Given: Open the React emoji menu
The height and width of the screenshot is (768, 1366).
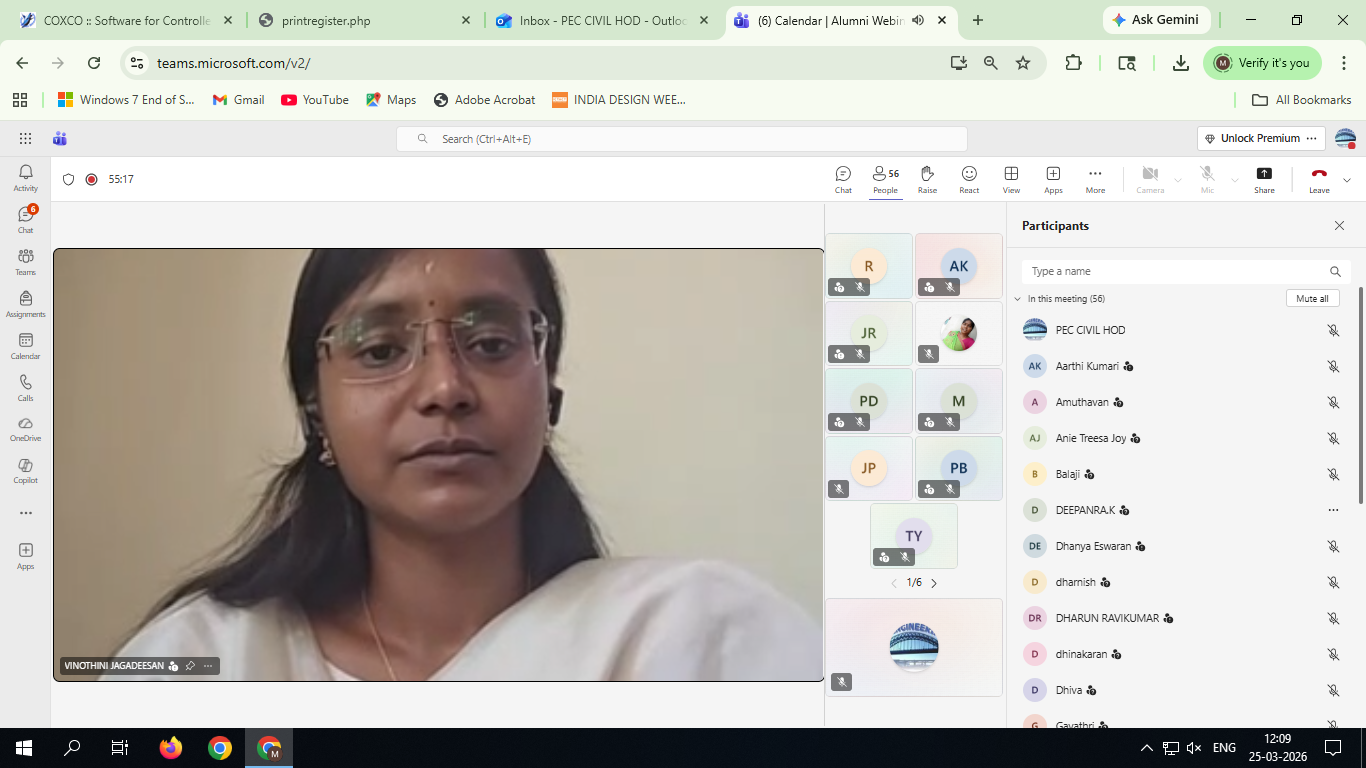Looking at the screenshot, I should click(969, 179).
